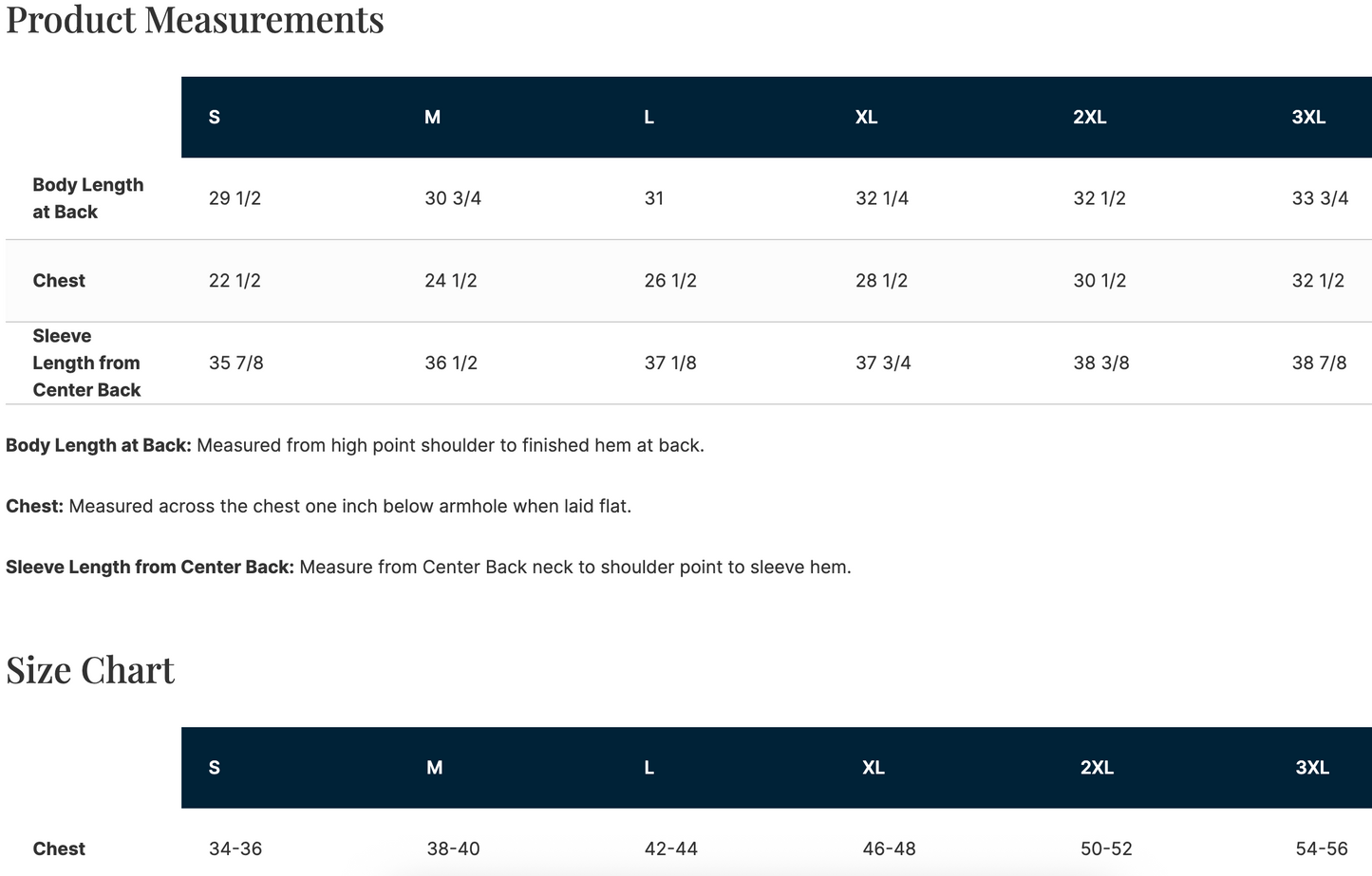This screenshot has height=876, width=1372.
Task: Click the Product Measurements heading
Action: pyautogui.click(x=195, y=19)
